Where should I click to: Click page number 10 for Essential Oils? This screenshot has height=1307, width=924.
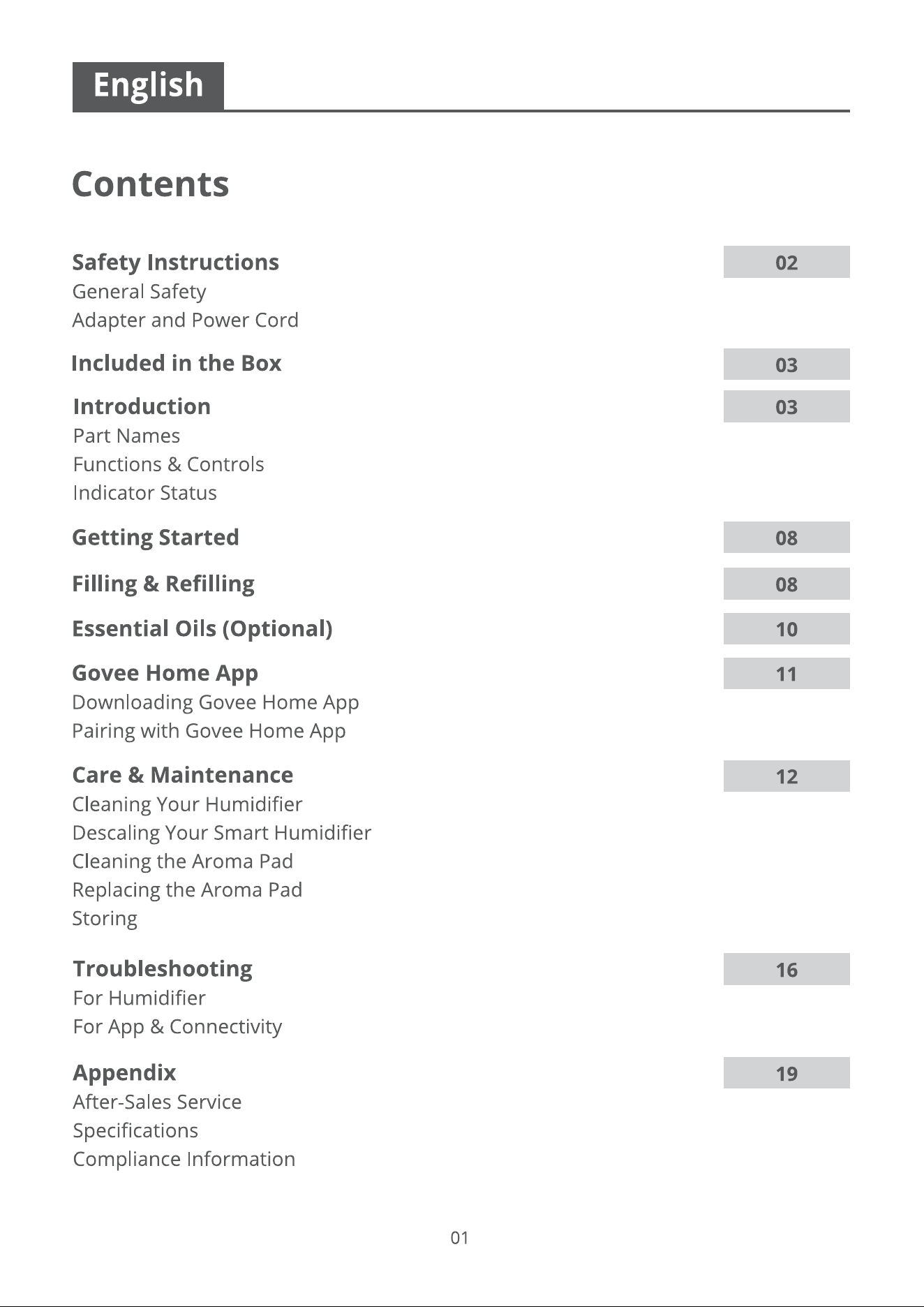[x=787, y=629]
